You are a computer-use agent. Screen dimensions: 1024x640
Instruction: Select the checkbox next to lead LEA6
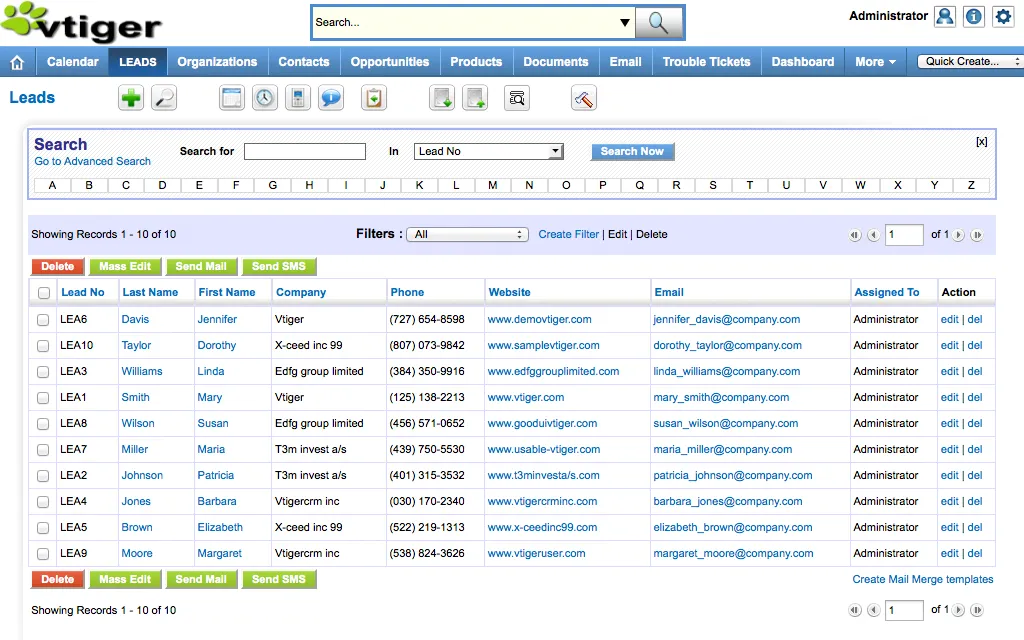coord(43,319)
